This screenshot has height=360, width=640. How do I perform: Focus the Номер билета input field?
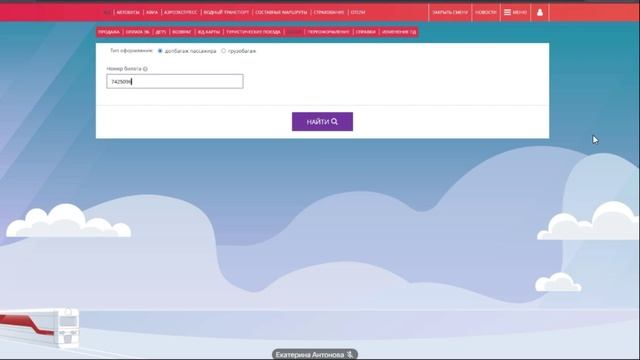(175, 81)
